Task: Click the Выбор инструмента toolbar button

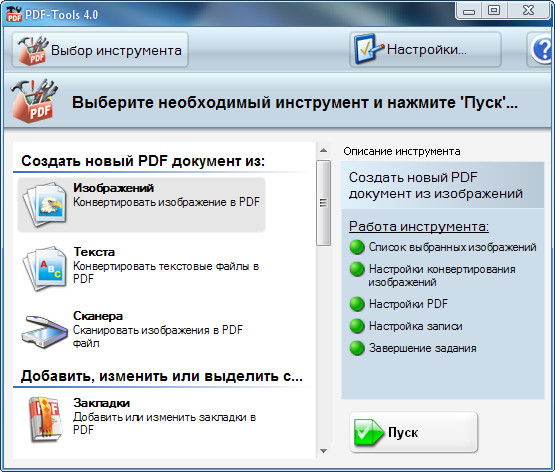Action: tap(100, 50)
